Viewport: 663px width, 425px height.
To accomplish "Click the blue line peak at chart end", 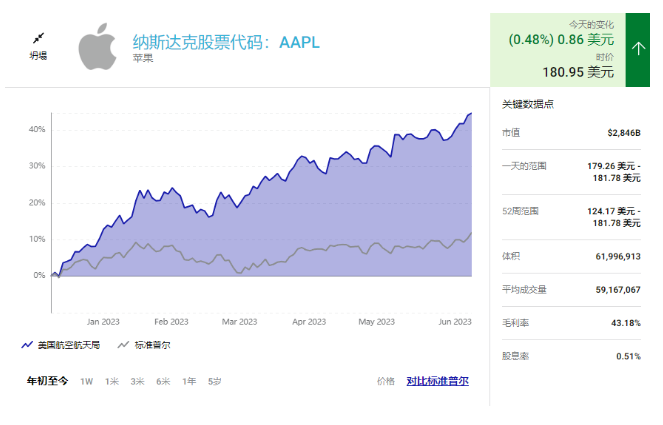I will [x=470, y=113].
